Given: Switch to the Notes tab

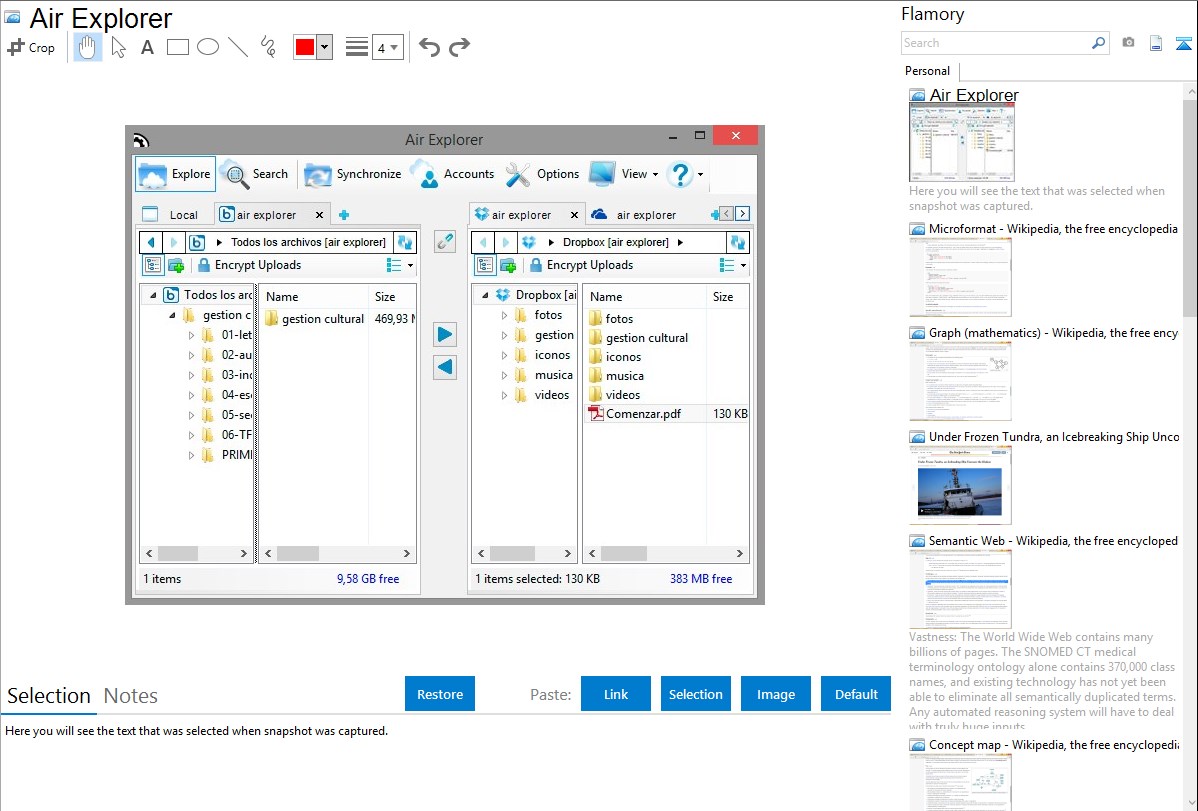Looking at the screenshot, I should coord(131,696).
